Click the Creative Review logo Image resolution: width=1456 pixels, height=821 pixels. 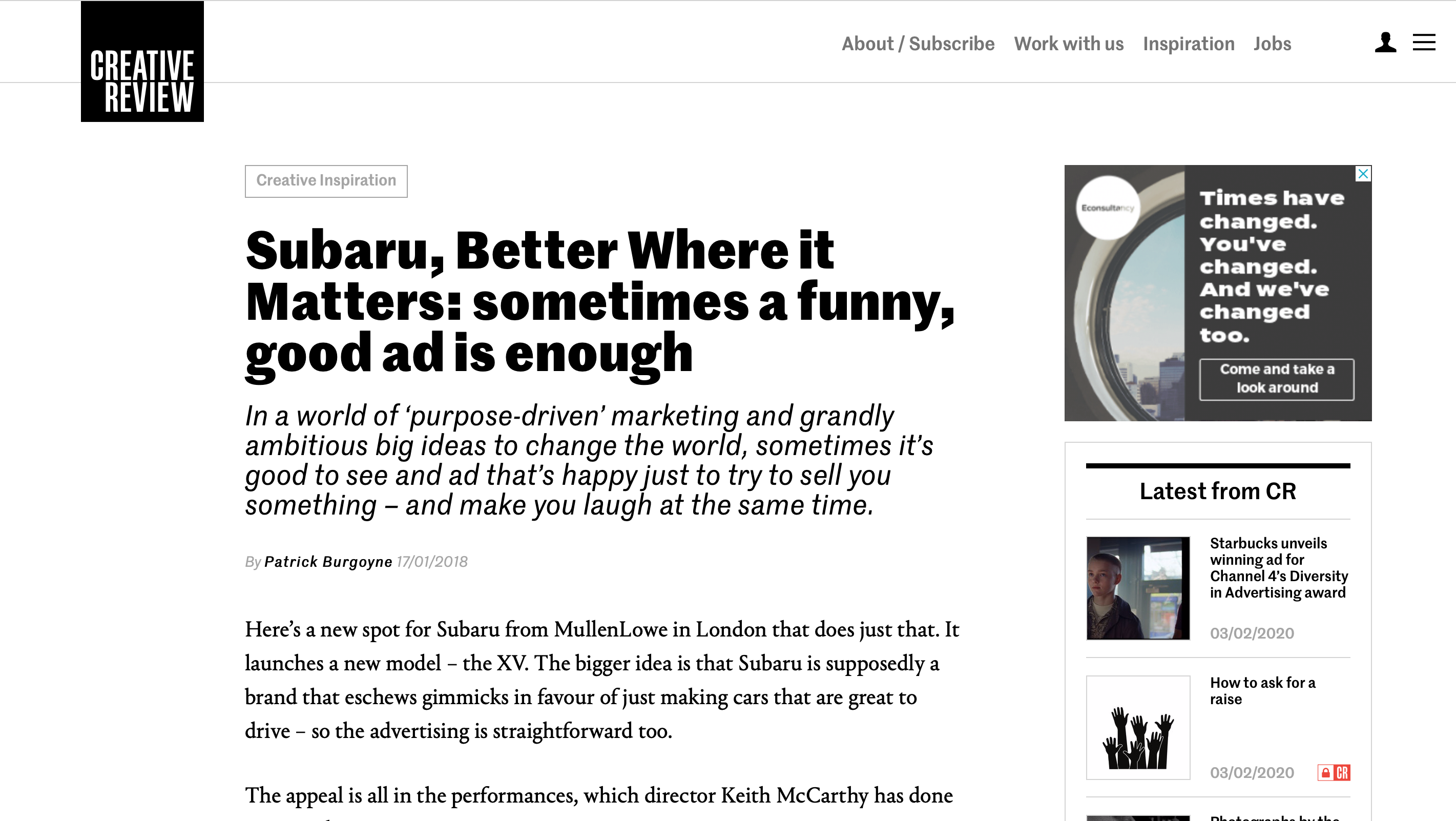point(142,61)
